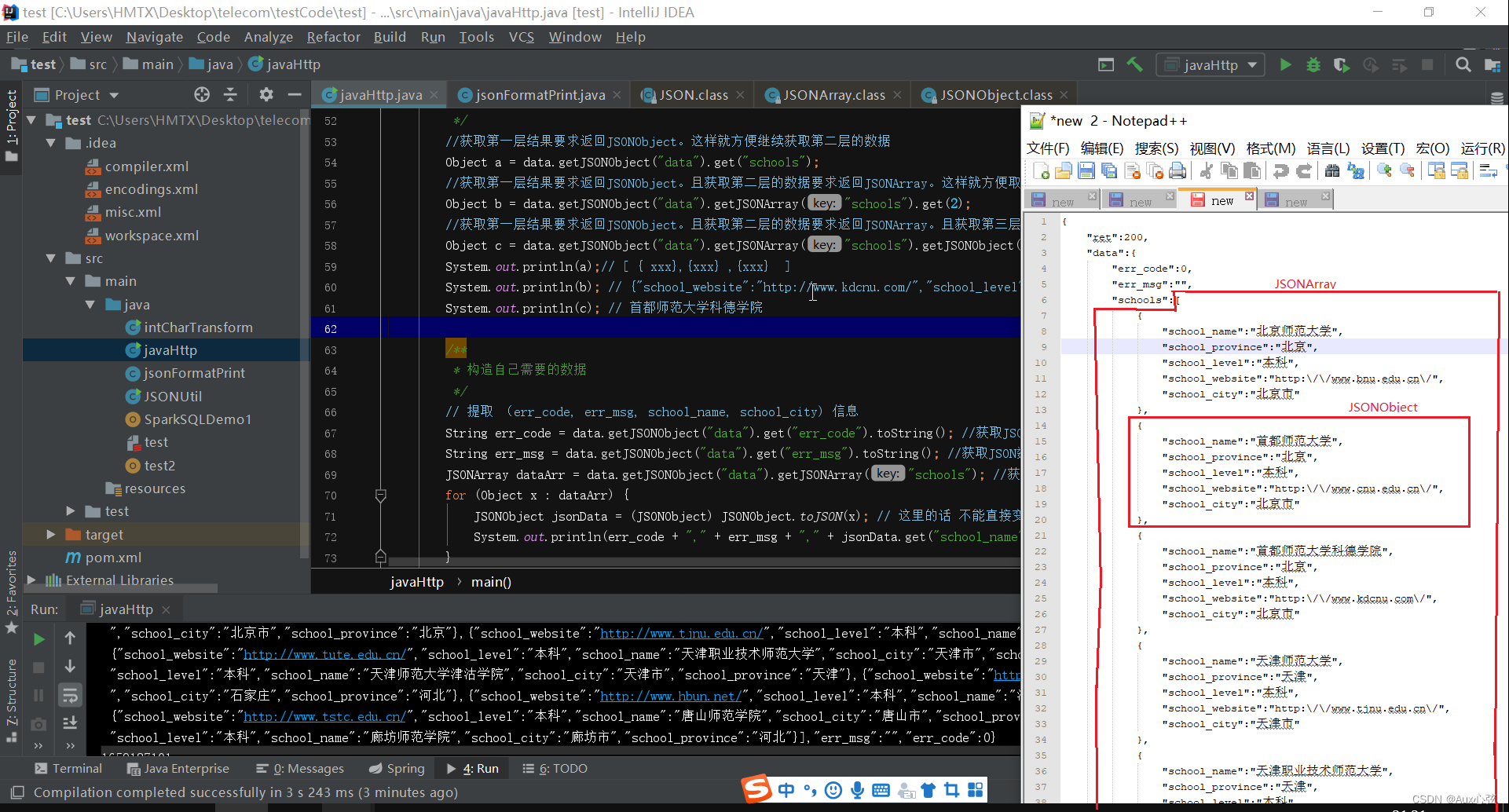The image size is (1509, 812).
Task: Undo last edit using Notepad++ undo arrow
Action: [x=1282, y=170]
